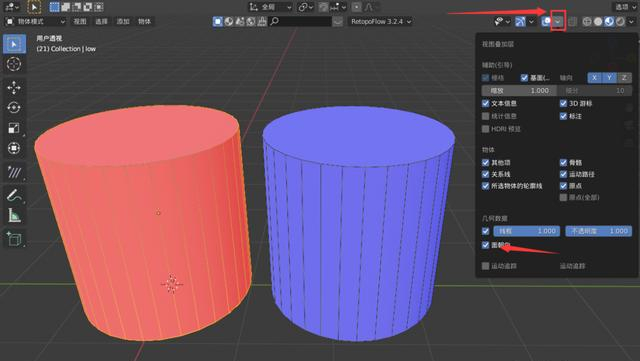Open the 选项 options dropdown

click(625, 7)
